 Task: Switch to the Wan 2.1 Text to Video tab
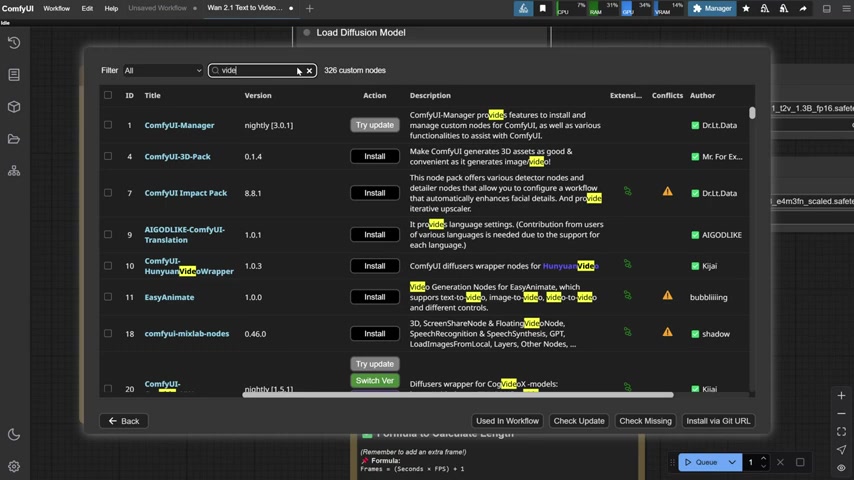click(245, 8)
